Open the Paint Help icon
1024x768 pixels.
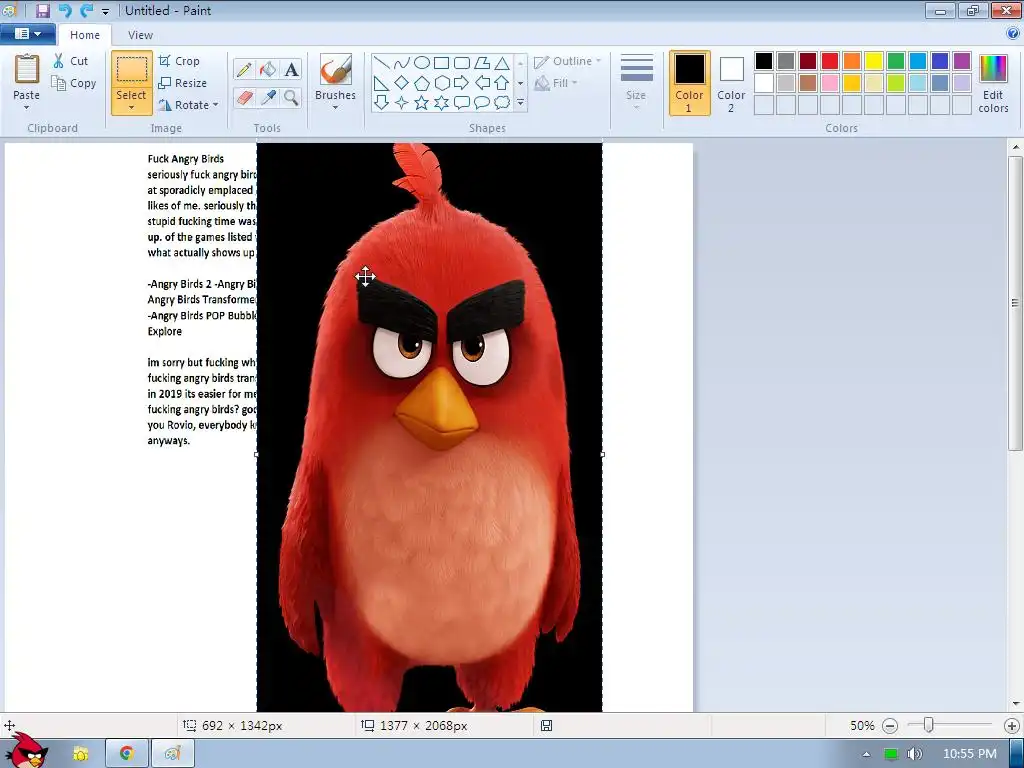click(x=1014, y=34)
